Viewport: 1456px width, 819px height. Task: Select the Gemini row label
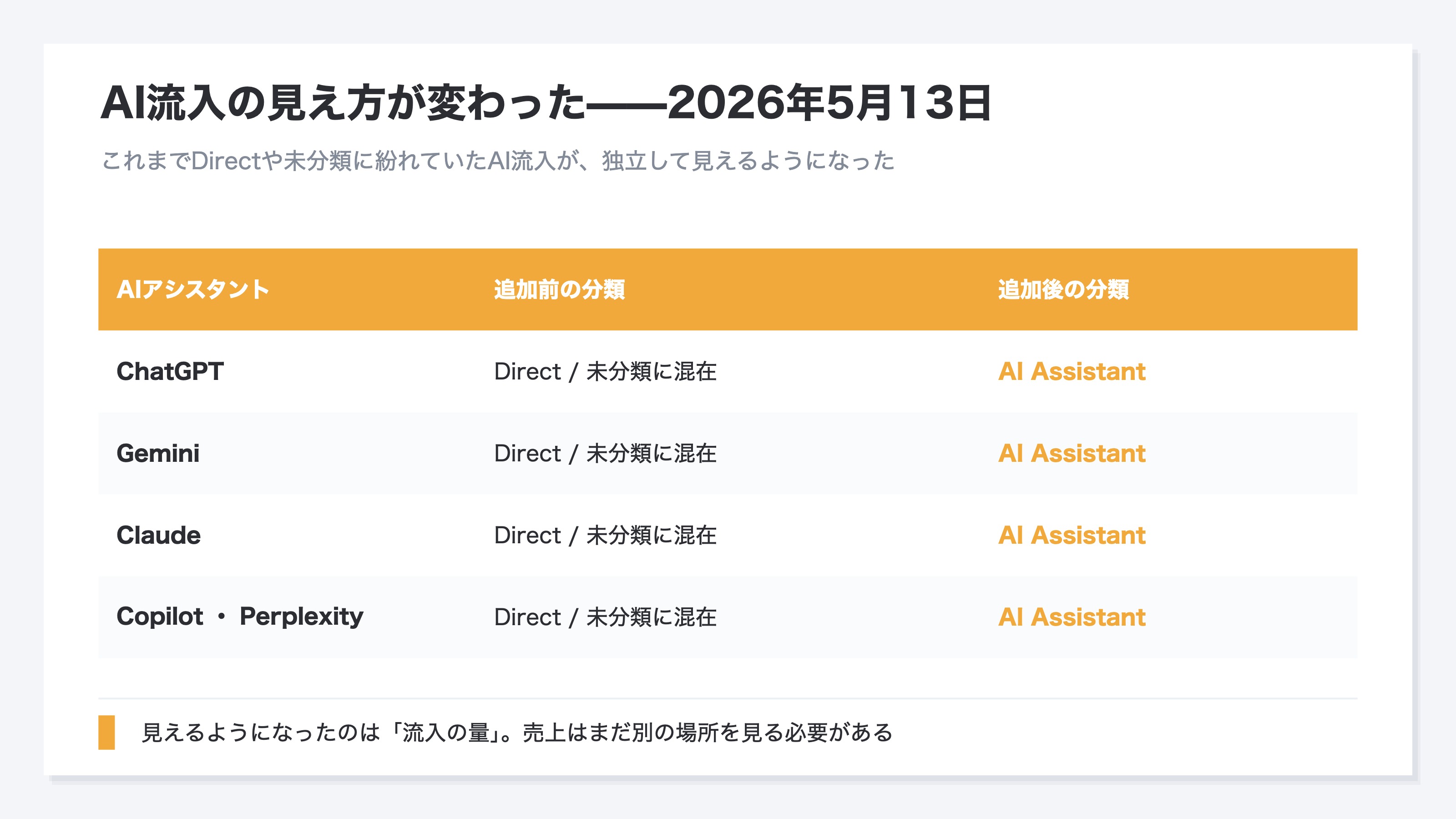158,453
